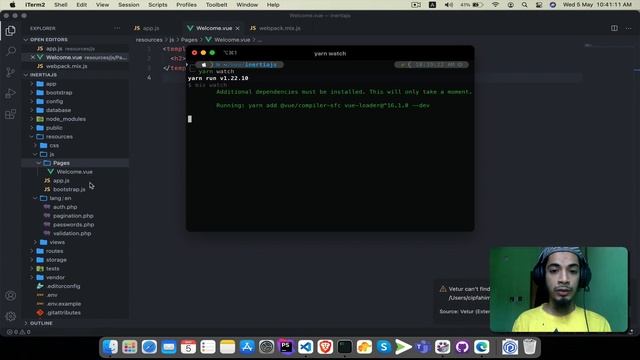Image resolution: width=640 pixels, height=360 pixels.
Task: Open Welcome.vue in the file tree
Action: 75,172
